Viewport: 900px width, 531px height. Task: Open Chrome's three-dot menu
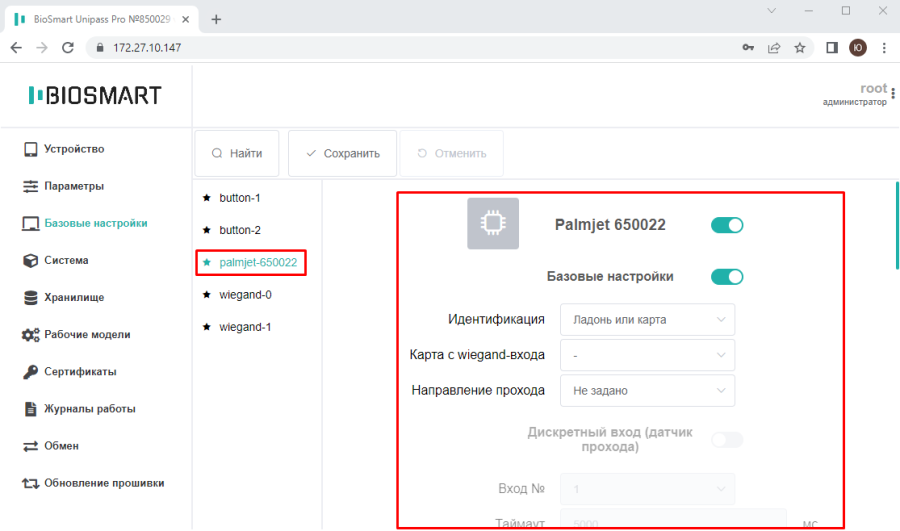(884, 48)
